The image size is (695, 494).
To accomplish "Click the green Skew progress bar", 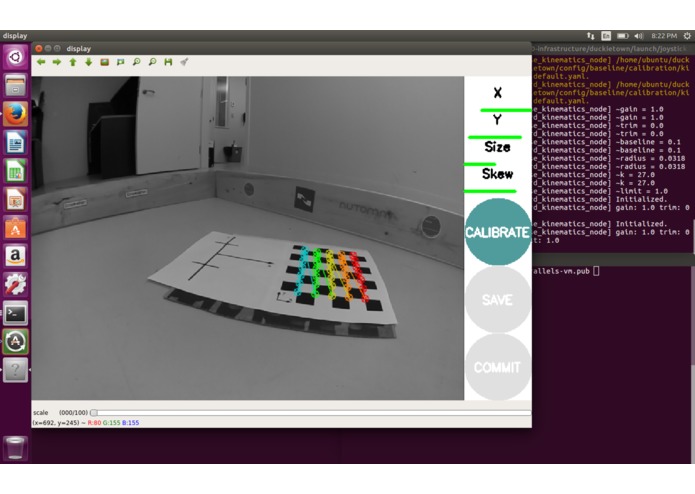I will (x=490, y=191).
